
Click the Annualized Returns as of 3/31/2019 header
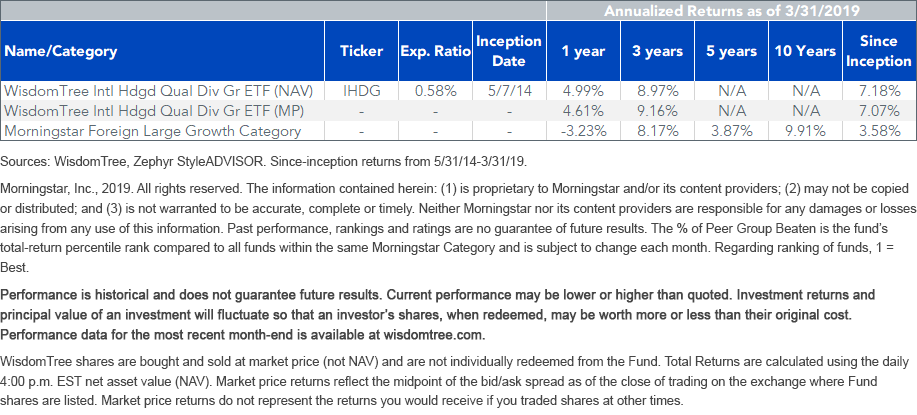pos(731,11)
